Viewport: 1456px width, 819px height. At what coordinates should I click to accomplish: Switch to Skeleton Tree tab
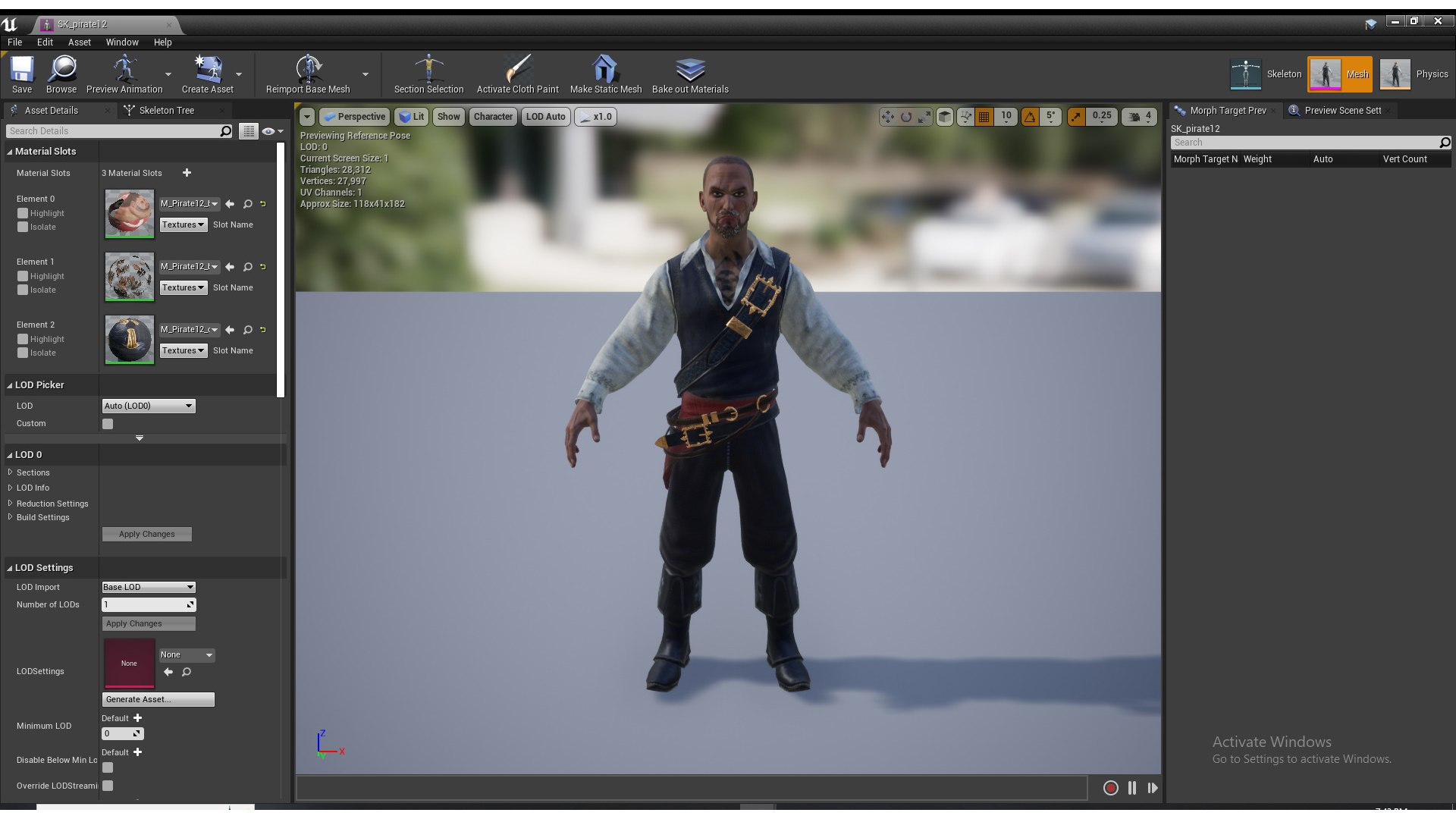click(x=167, y=111)
